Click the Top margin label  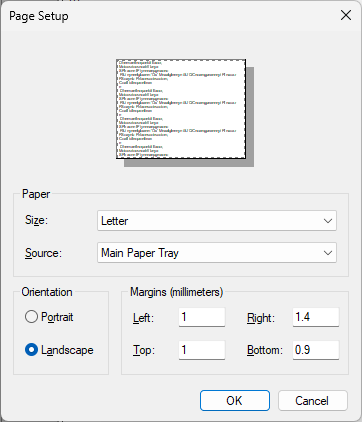tap(144, 350)
